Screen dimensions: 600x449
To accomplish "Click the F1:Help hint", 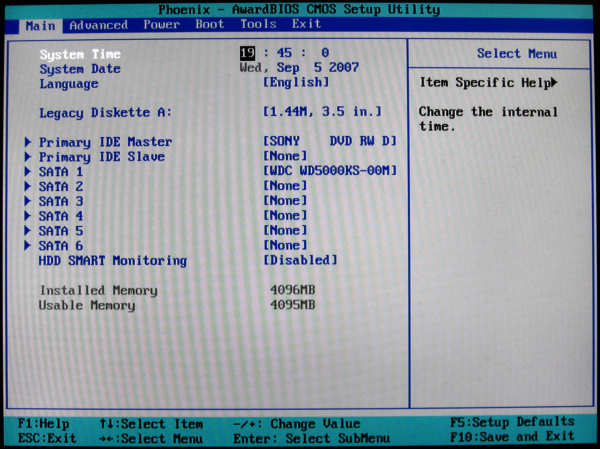I will [44, 424].
